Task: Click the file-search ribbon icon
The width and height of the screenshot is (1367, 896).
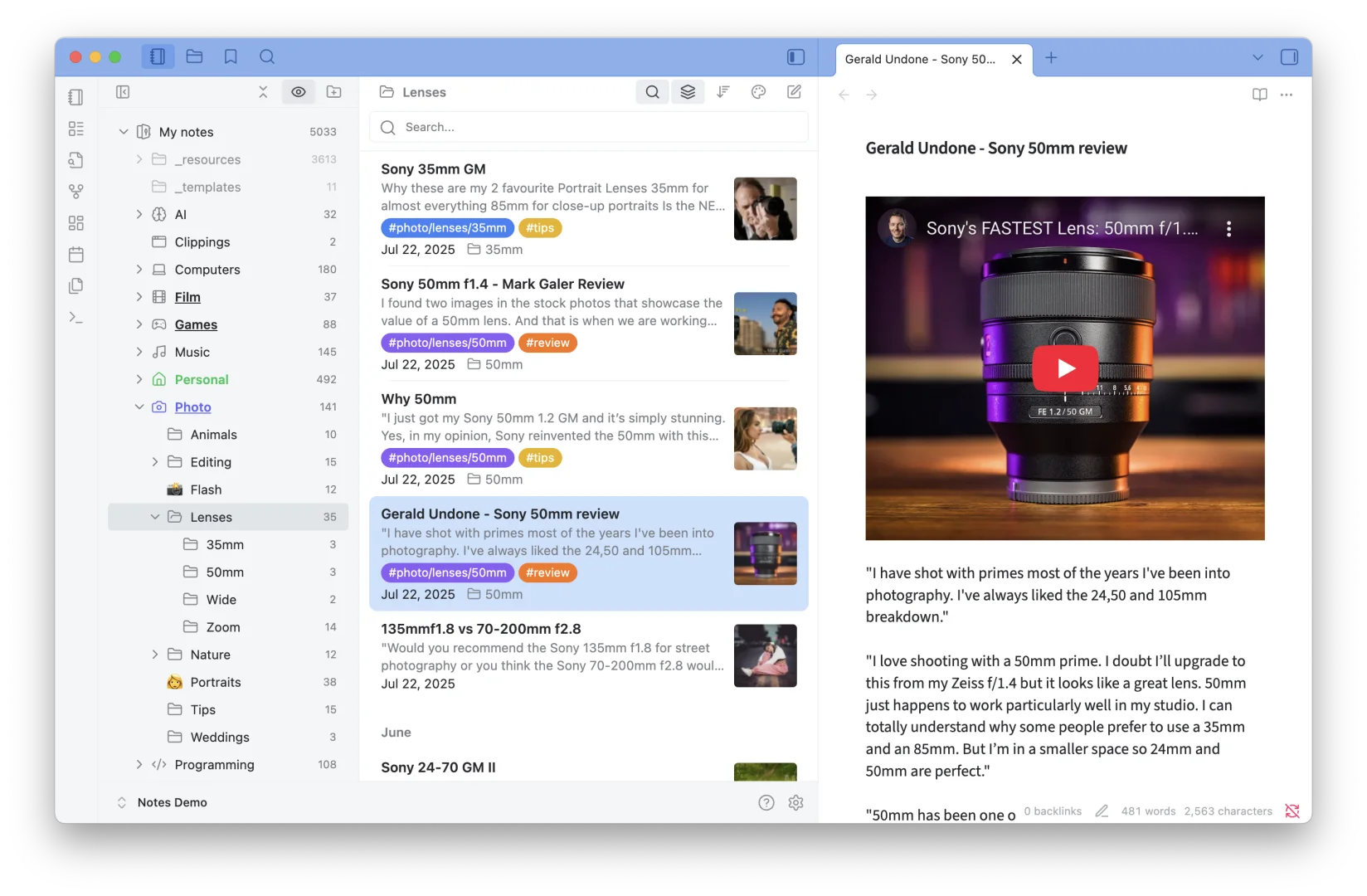Action: [76, 160]
